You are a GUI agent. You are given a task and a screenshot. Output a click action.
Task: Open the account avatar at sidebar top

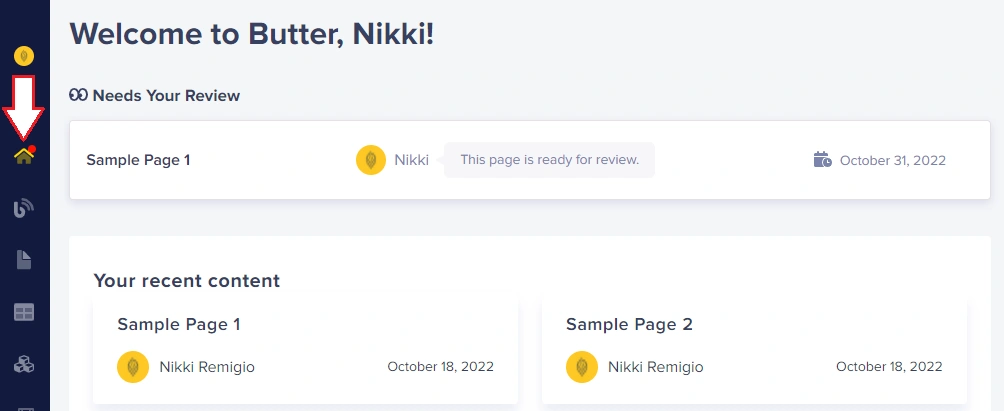pos(24,56)
